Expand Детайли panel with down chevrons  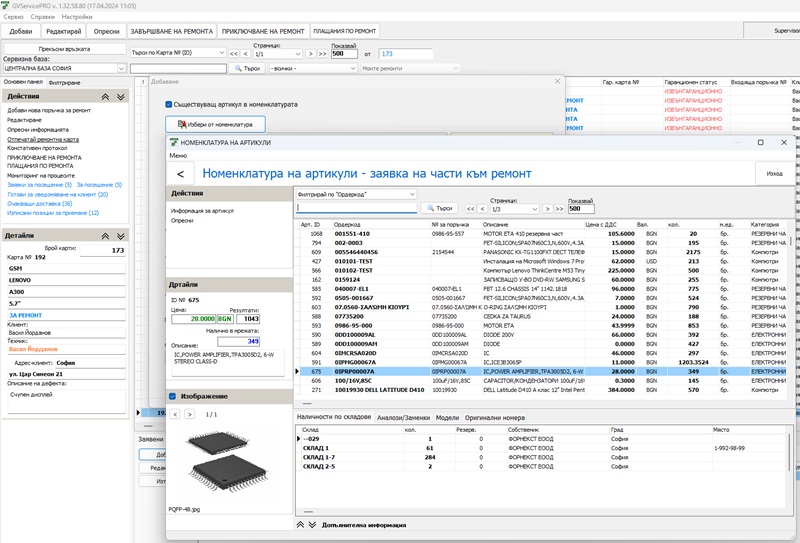(120, 236)
